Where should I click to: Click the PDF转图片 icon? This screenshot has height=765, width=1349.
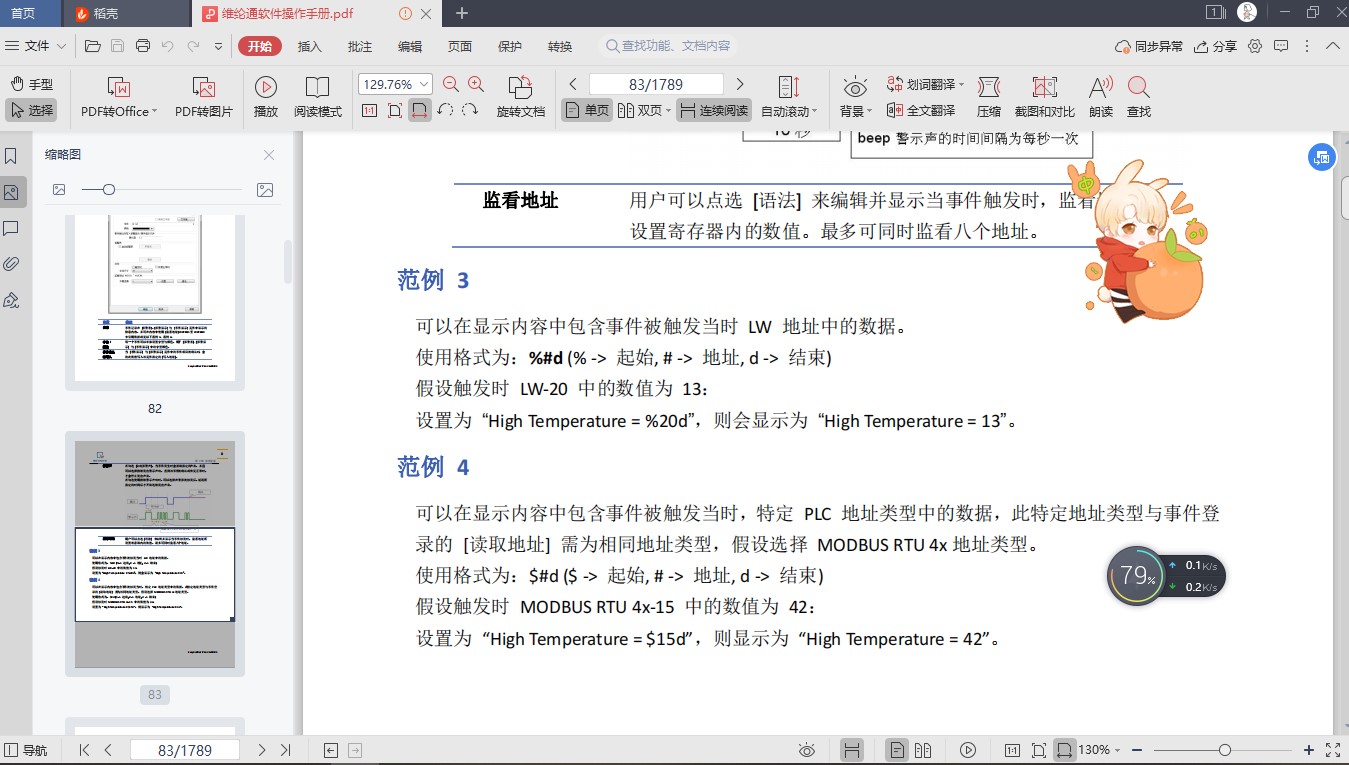[x=203, y=88]
